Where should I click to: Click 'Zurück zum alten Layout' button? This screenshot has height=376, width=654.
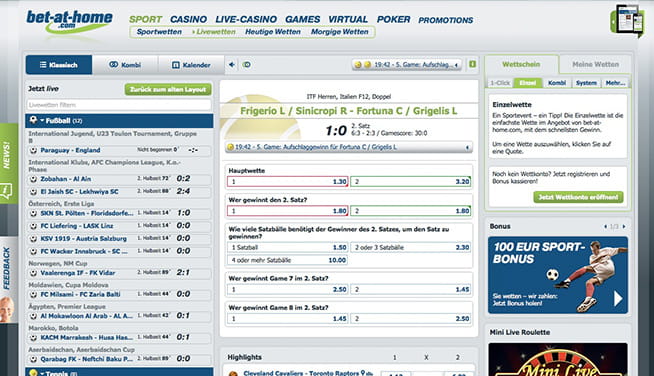(168, 89)
